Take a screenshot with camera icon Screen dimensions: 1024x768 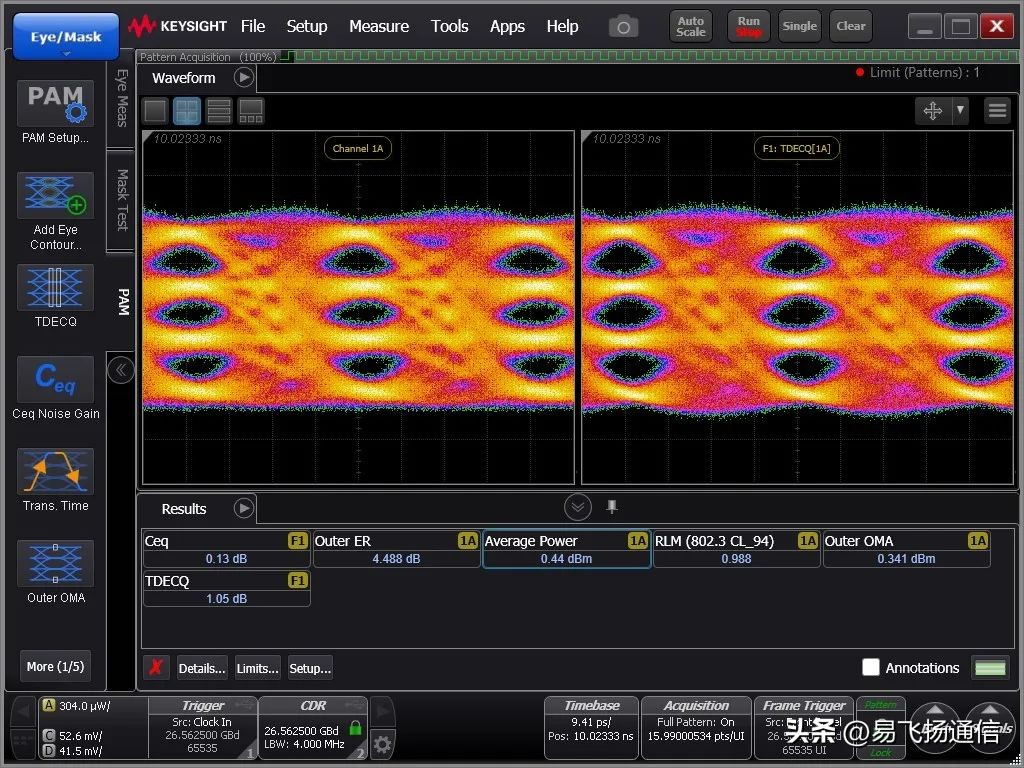[x=623, y=27]
